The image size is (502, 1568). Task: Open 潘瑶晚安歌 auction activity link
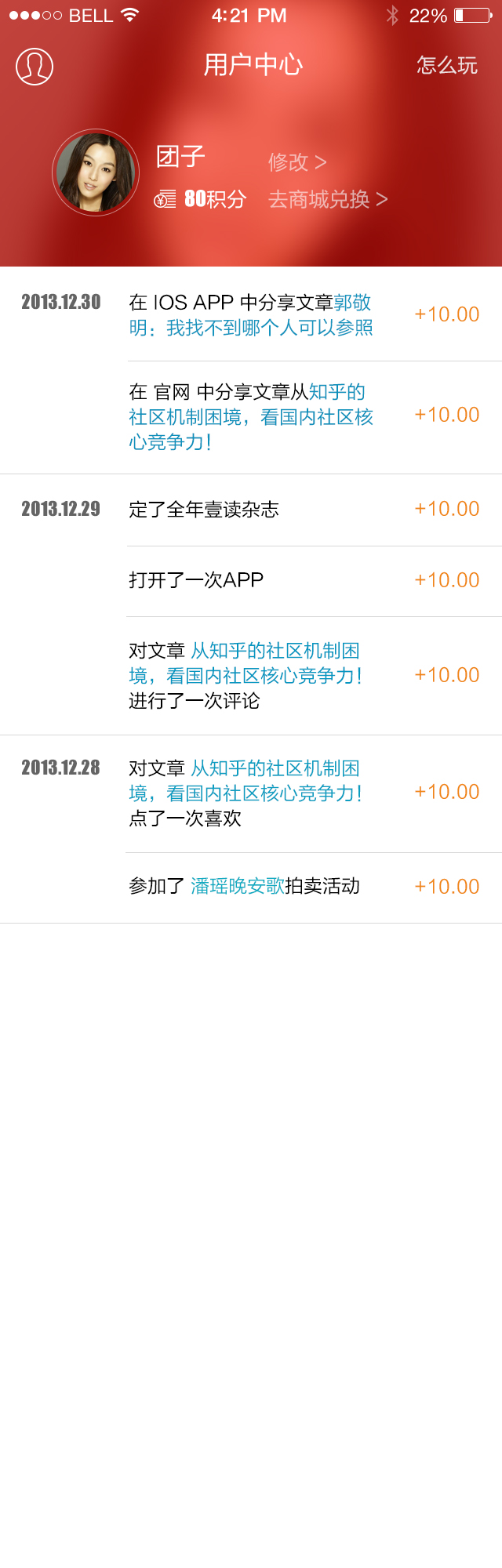(x=238, y=886)
